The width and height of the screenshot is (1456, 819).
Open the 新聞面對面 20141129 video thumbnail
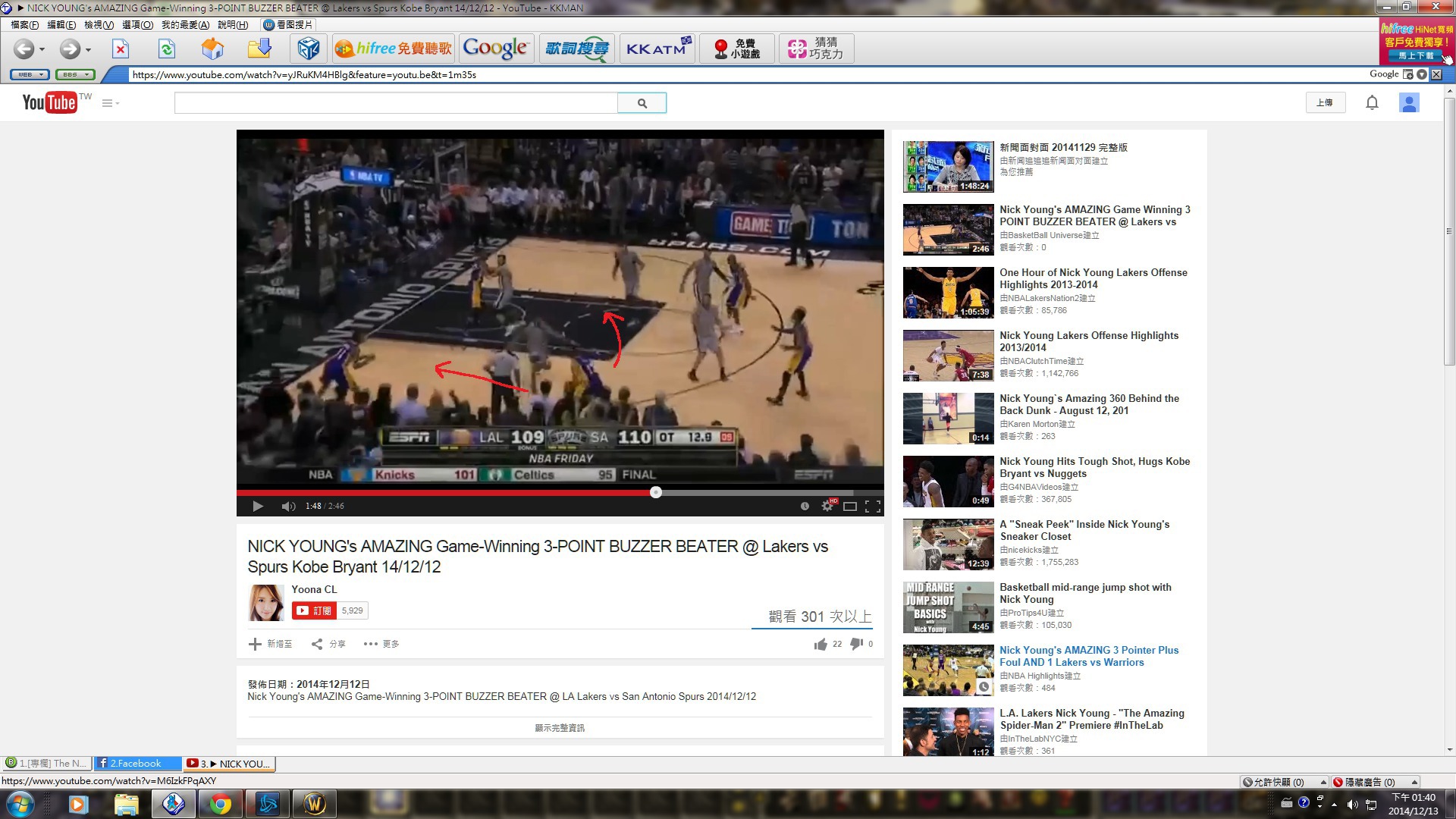coord(948,167)
